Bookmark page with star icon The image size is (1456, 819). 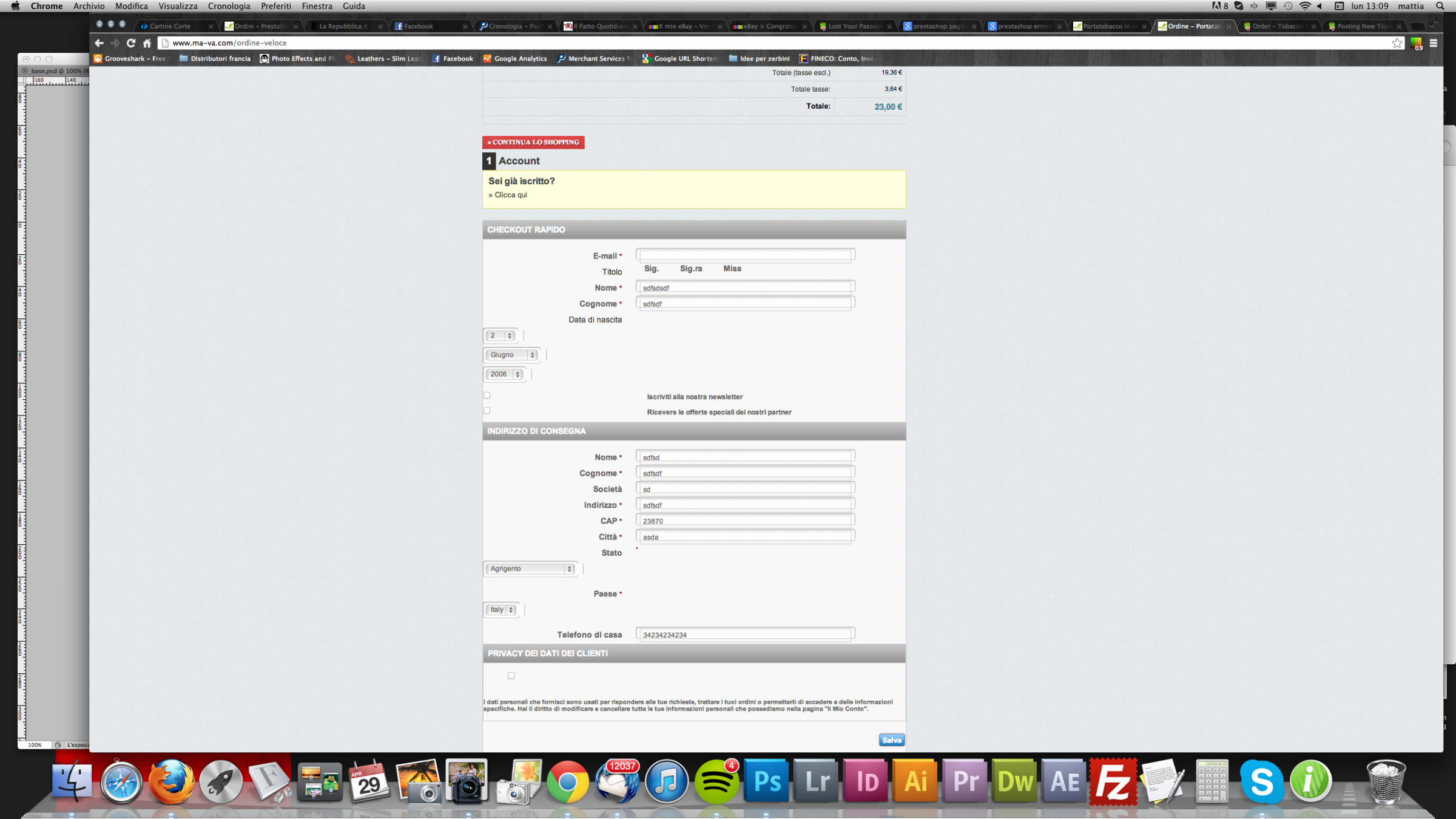tap(1397, 43)
